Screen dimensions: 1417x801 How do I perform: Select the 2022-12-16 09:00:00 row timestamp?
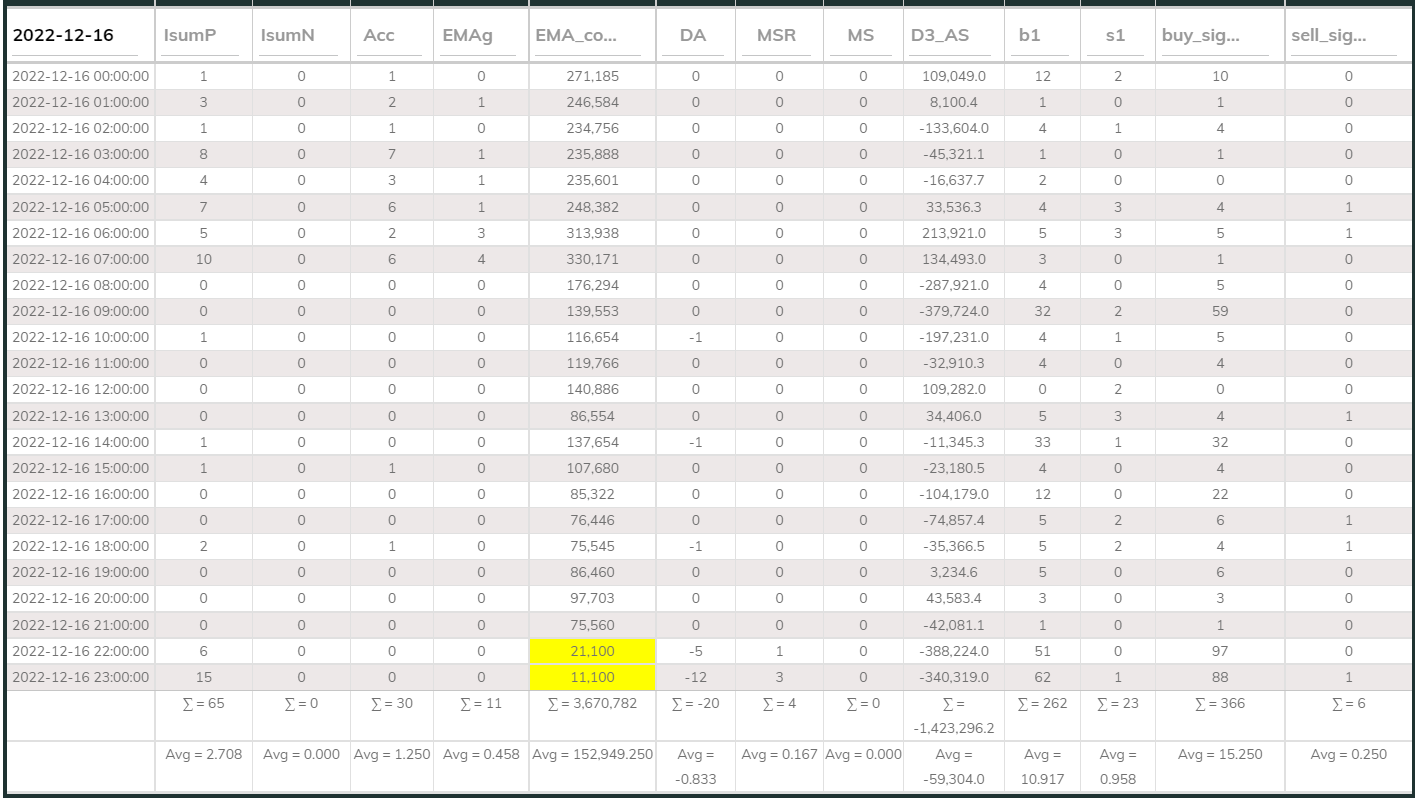pos(80,311)
